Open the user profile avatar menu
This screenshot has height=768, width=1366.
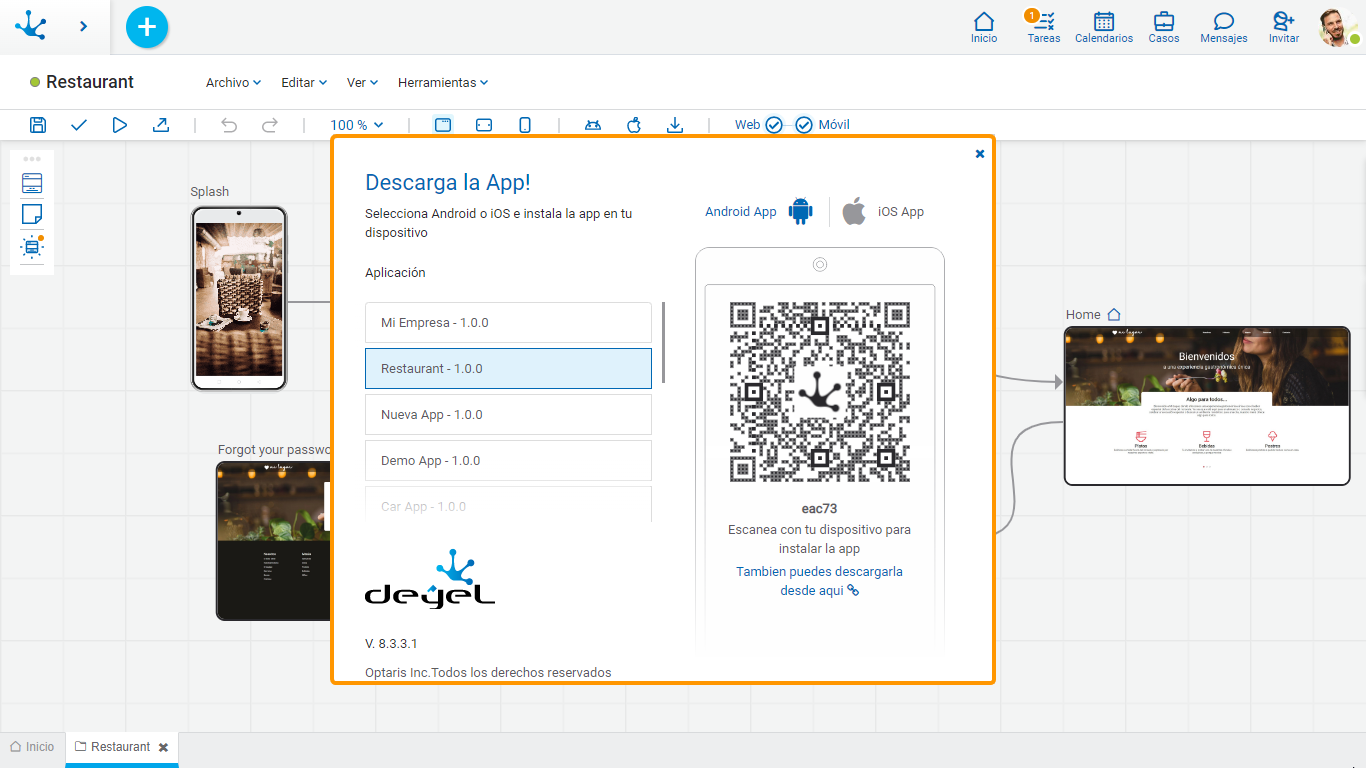click(1338, 28)
